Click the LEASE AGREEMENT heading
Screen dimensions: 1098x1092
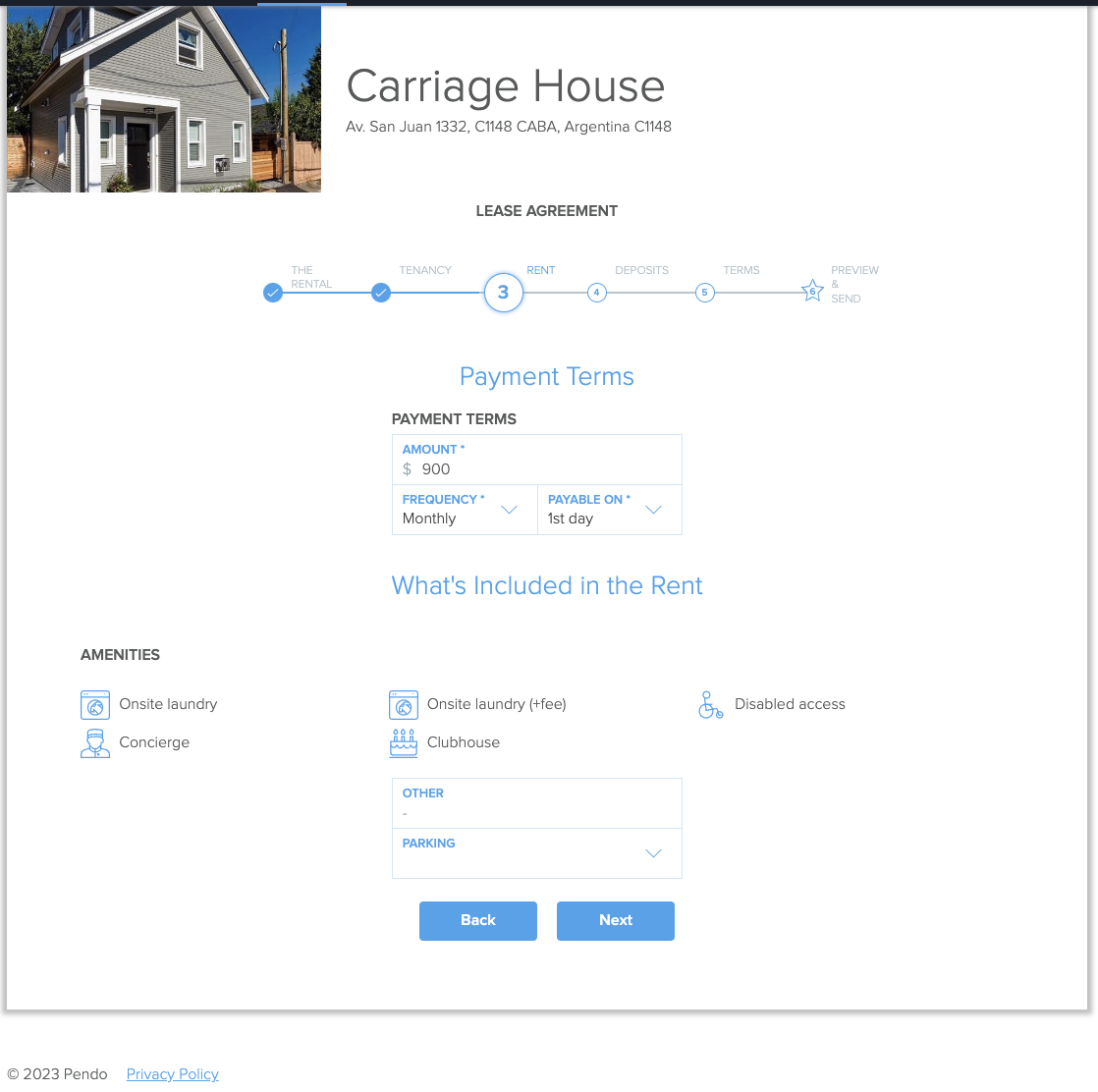[x=547, y=211]
